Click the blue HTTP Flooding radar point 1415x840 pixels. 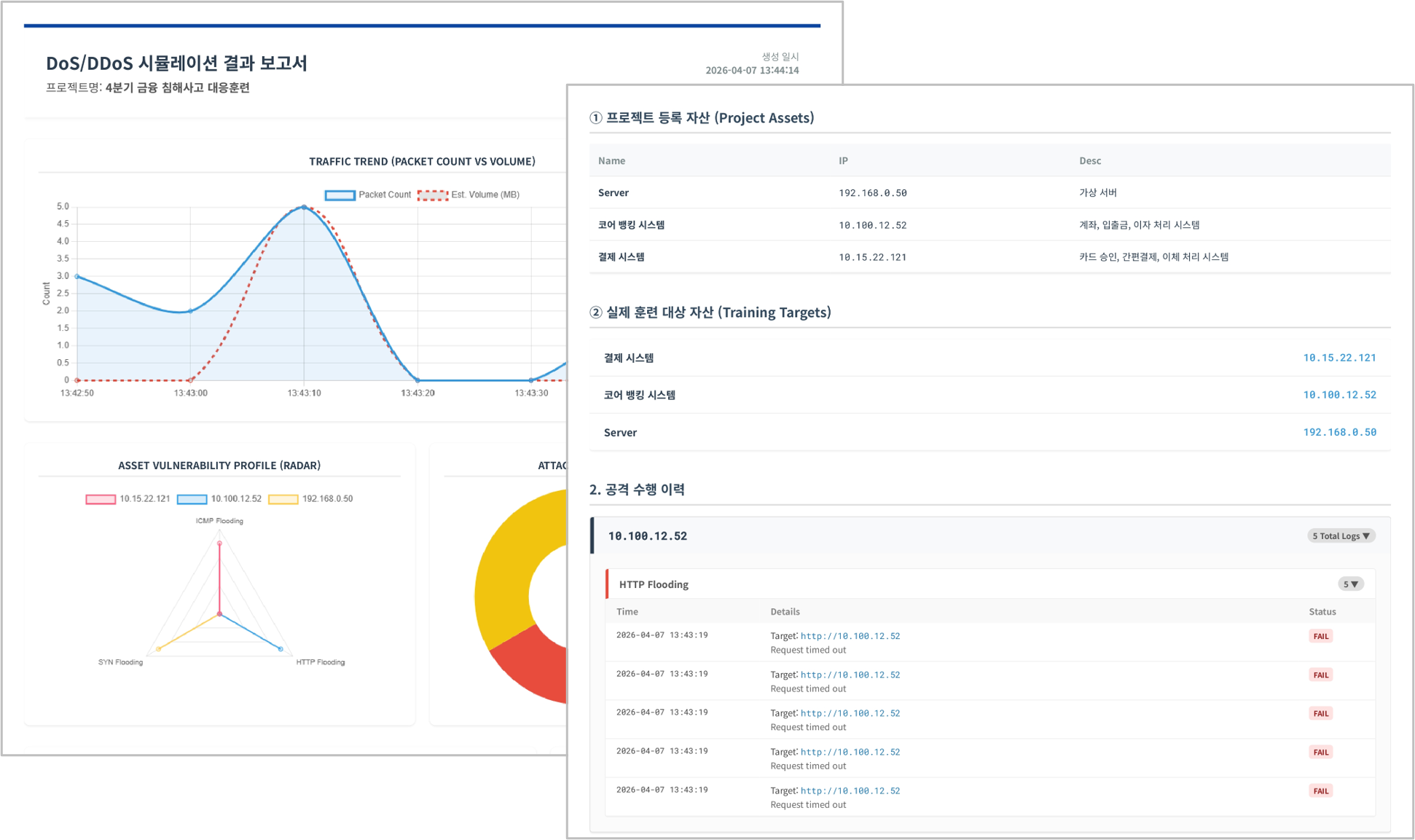[x=281, y=648]
